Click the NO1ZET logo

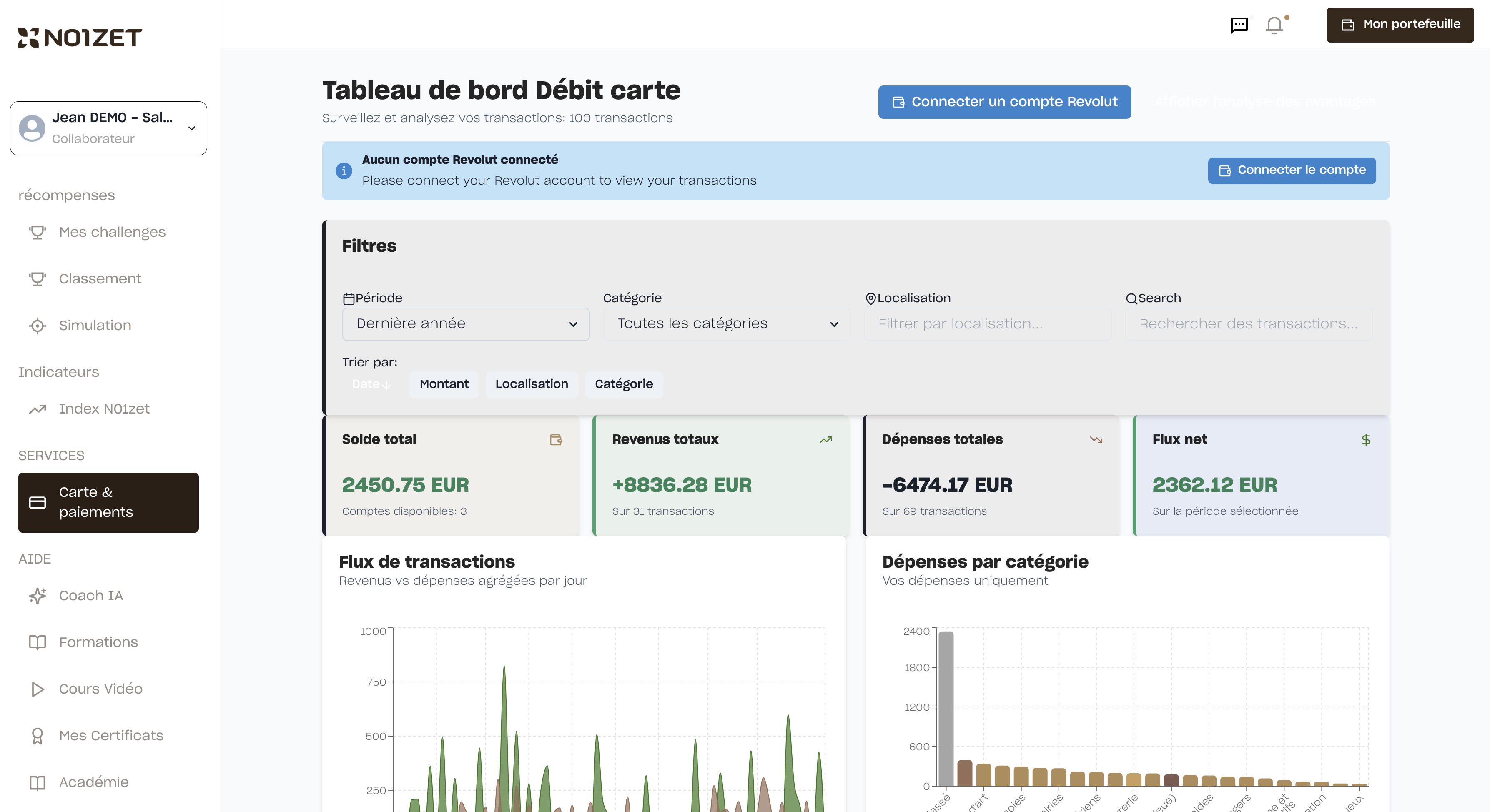click(x=80, y=38)
